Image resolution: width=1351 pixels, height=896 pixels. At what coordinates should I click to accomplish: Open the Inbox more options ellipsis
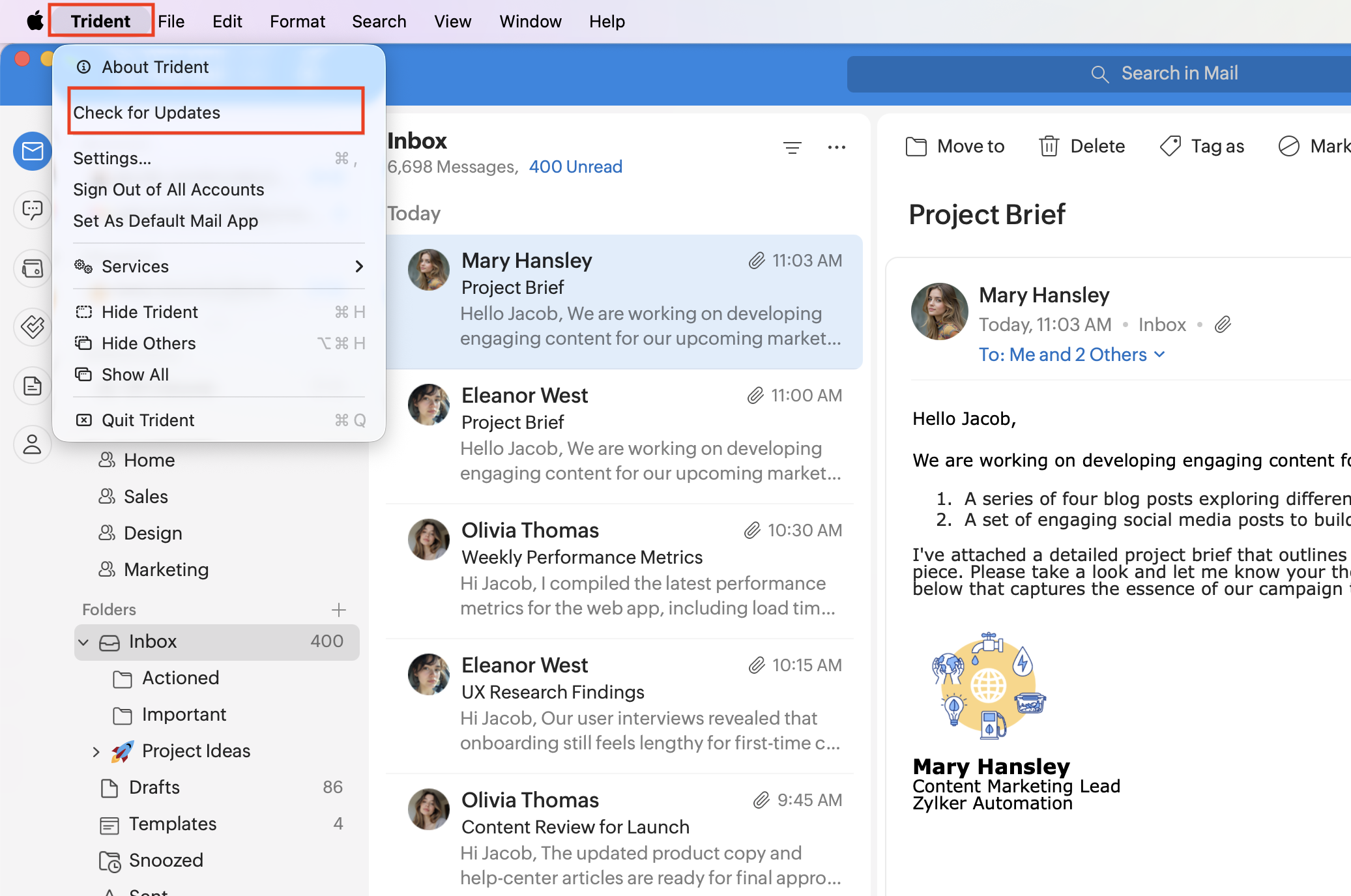[x=836, y=148]
